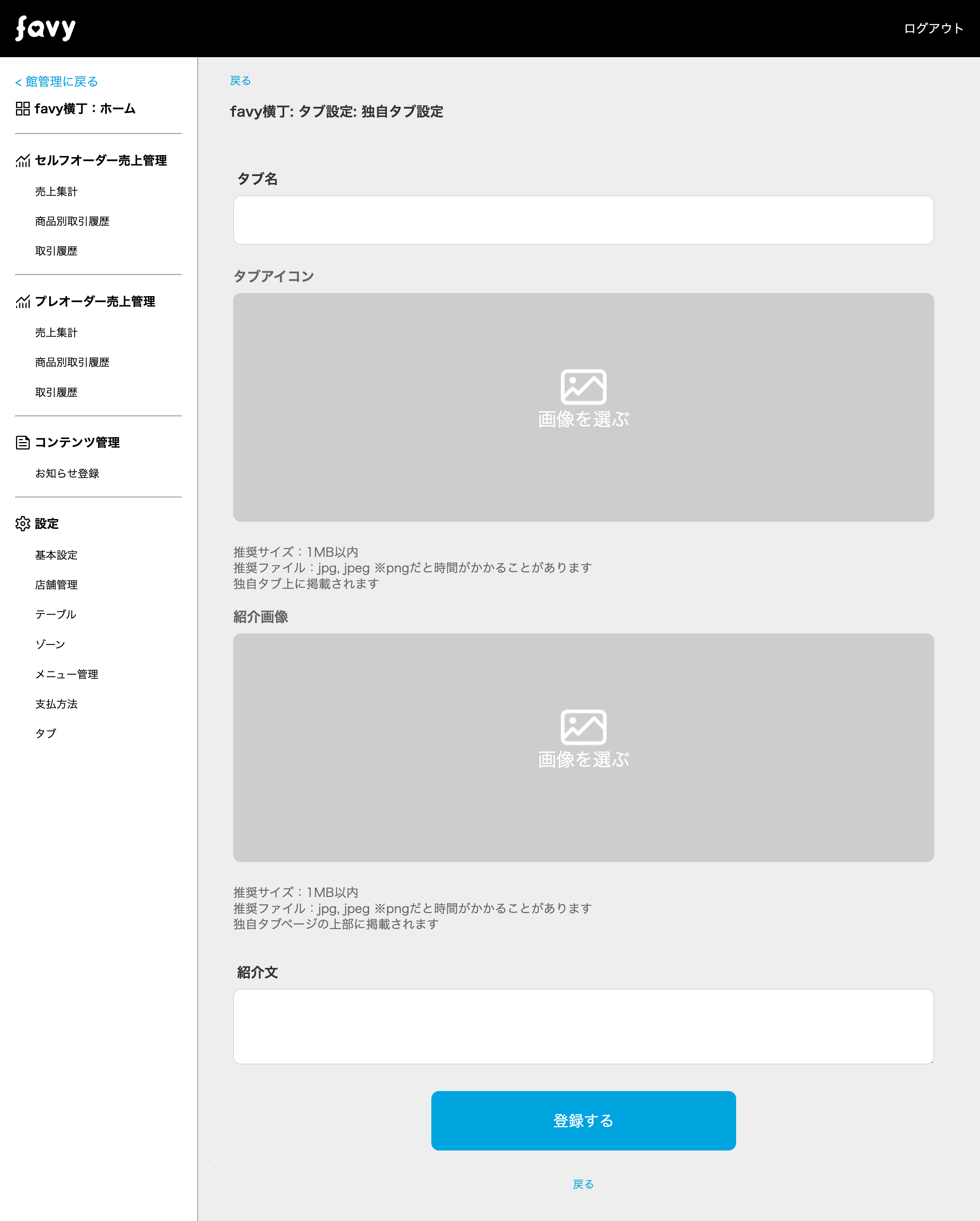The width and height of the screenshot is (980, 1221).
Task: Focus the 紹介文 text area
Action: click(583, 1026)
